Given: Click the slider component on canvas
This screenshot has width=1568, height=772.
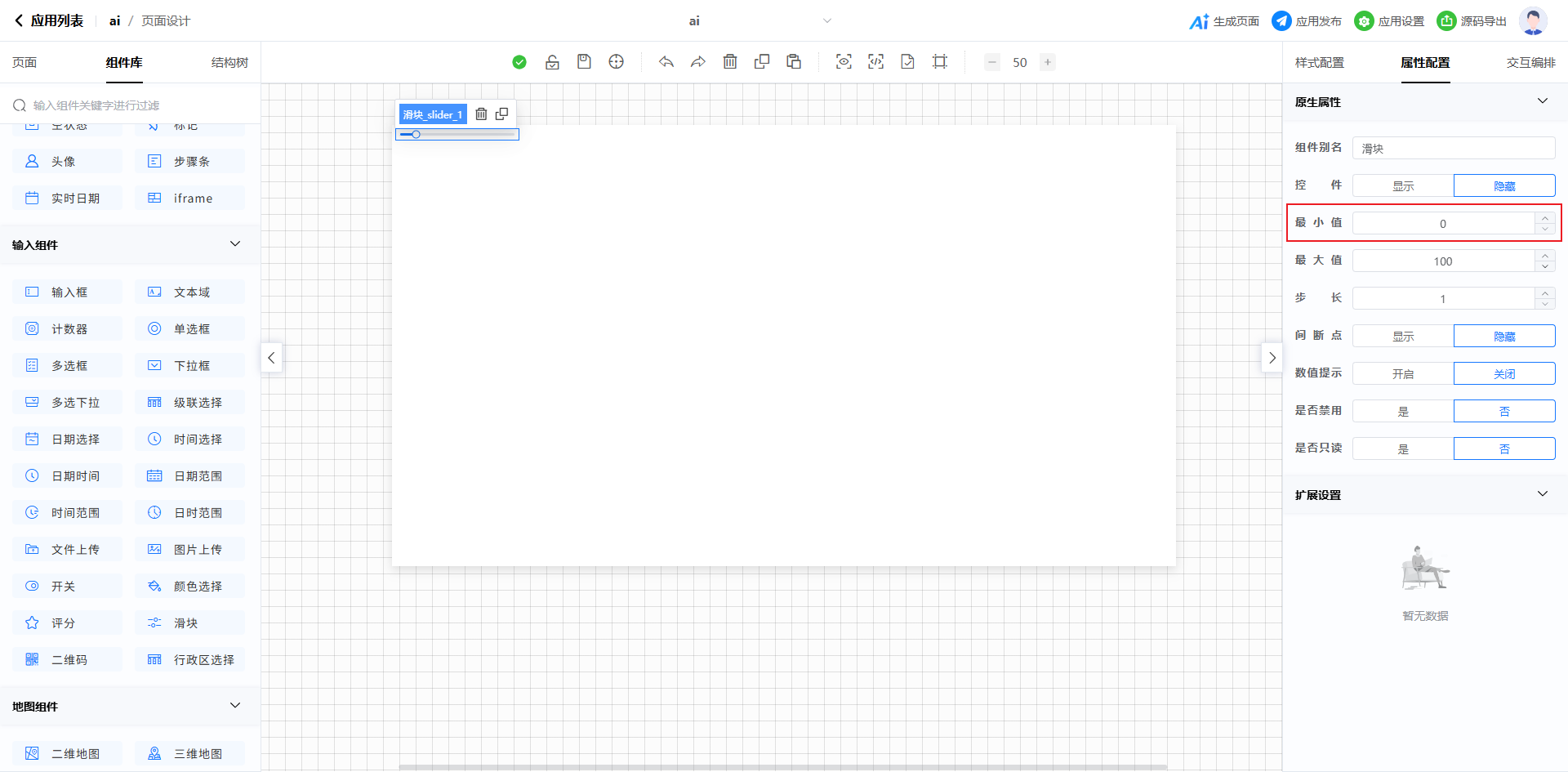Looking at the screenshot, I should pyautogui.click(x=457, y=135).
